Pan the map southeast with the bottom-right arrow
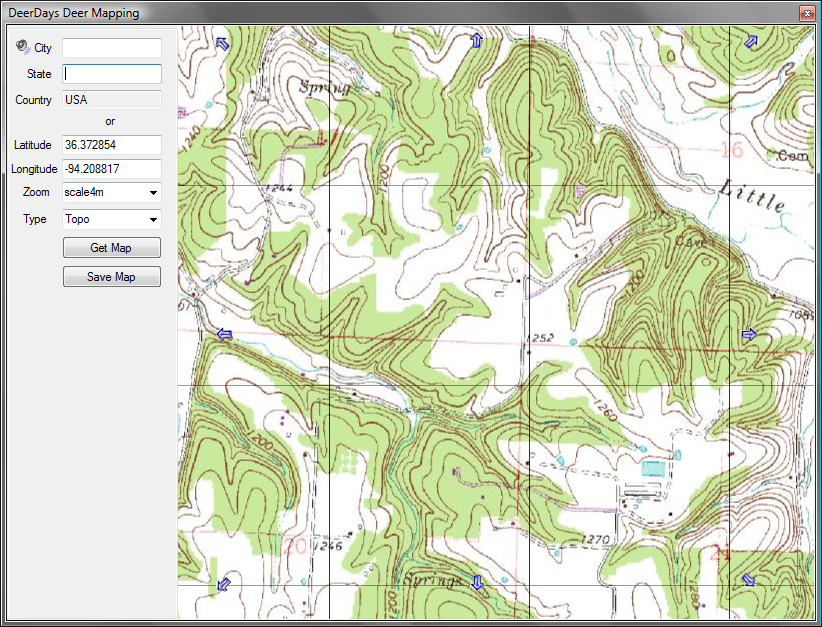 748,580
